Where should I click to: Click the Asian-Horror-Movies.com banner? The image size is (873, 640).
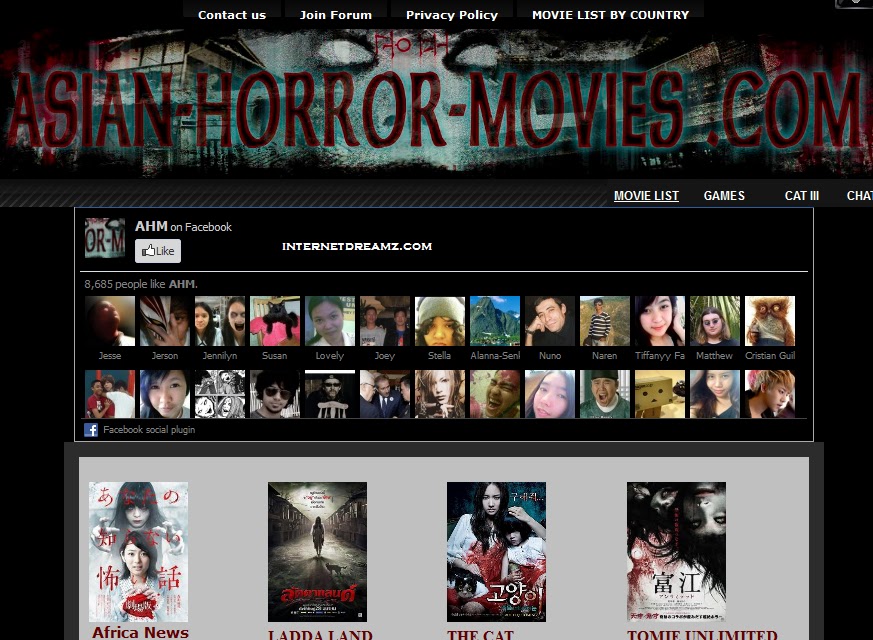436,104
